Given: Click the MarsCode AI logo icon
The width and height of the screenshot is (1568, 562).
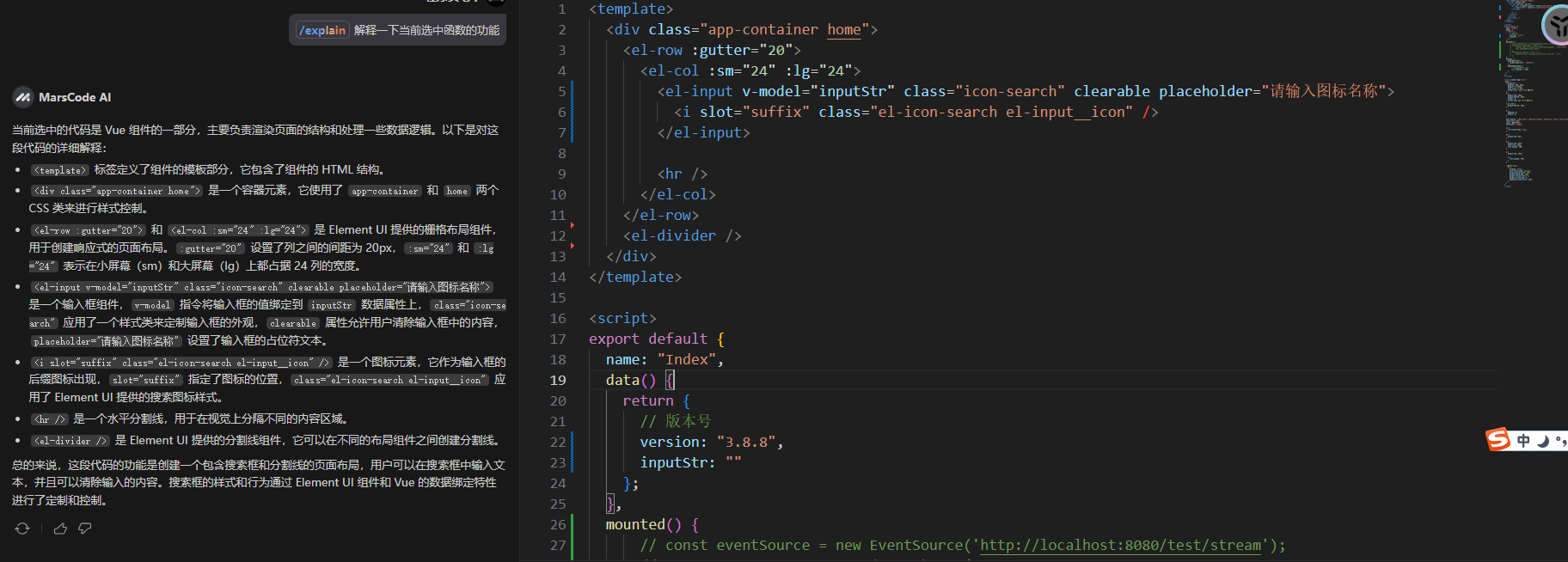Looking at the screenshot, I should [22, 97].
